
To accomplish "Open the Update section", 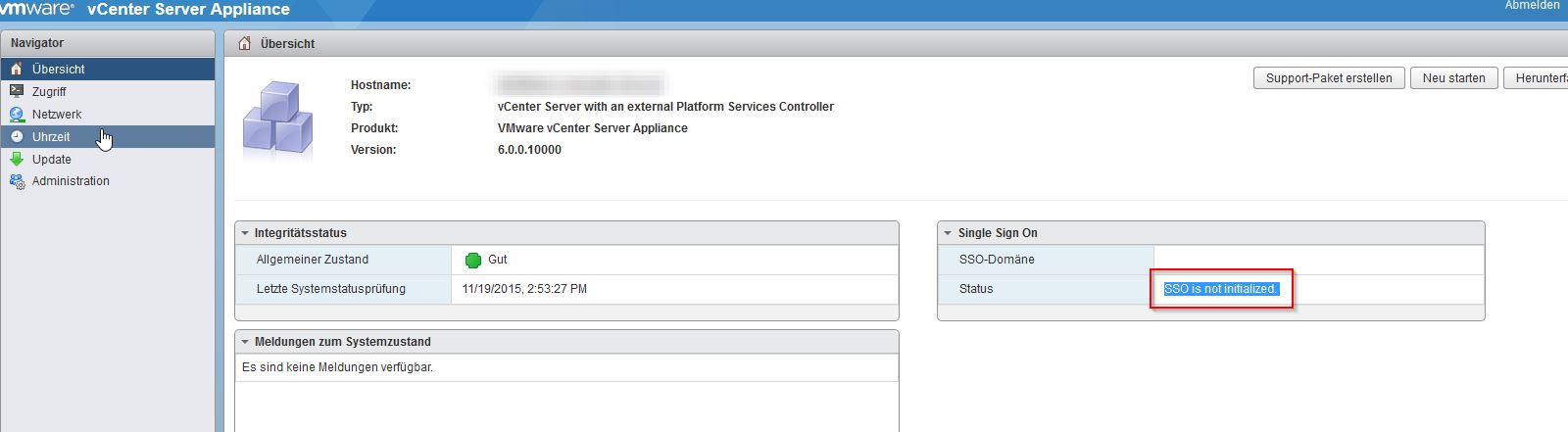I will tap(108, 159).
